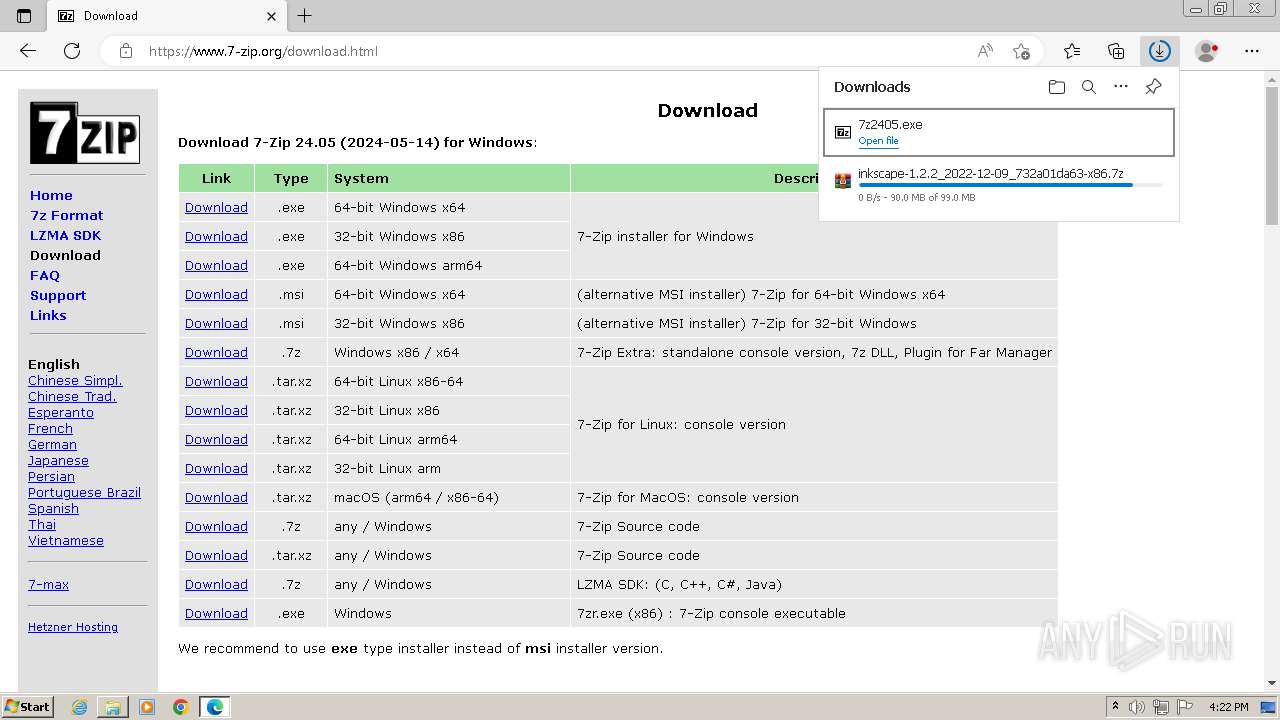This screenshot has height=720, width=1280.
Task: Click the inkscape download progress bar
Action: [1010, 185]
